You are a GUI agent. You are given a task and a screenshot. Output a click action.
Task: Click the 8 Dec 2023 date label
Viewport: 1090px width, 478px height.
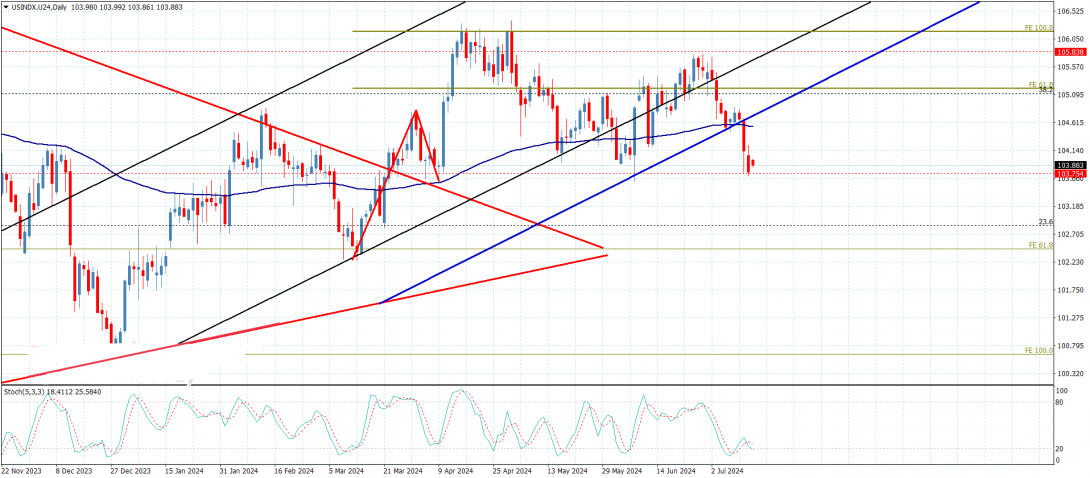coord(74,471)
